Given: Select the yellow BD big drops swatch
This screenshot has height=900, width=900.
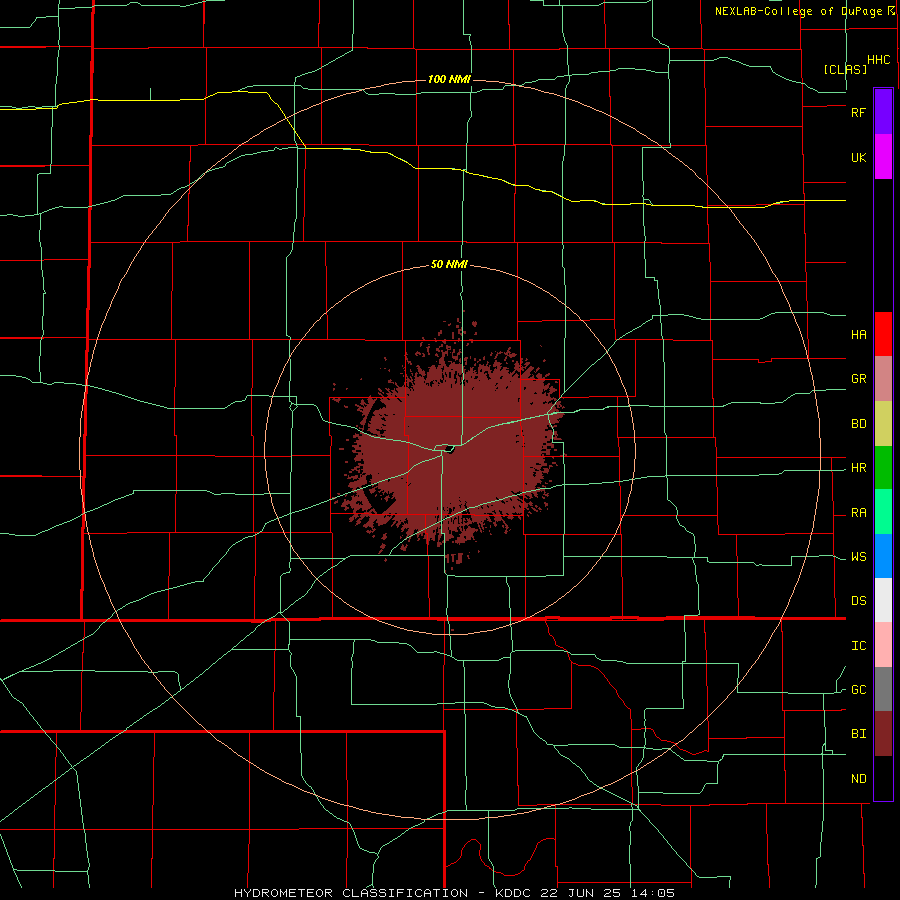Looking at the screenshot, I should point(883,424).
